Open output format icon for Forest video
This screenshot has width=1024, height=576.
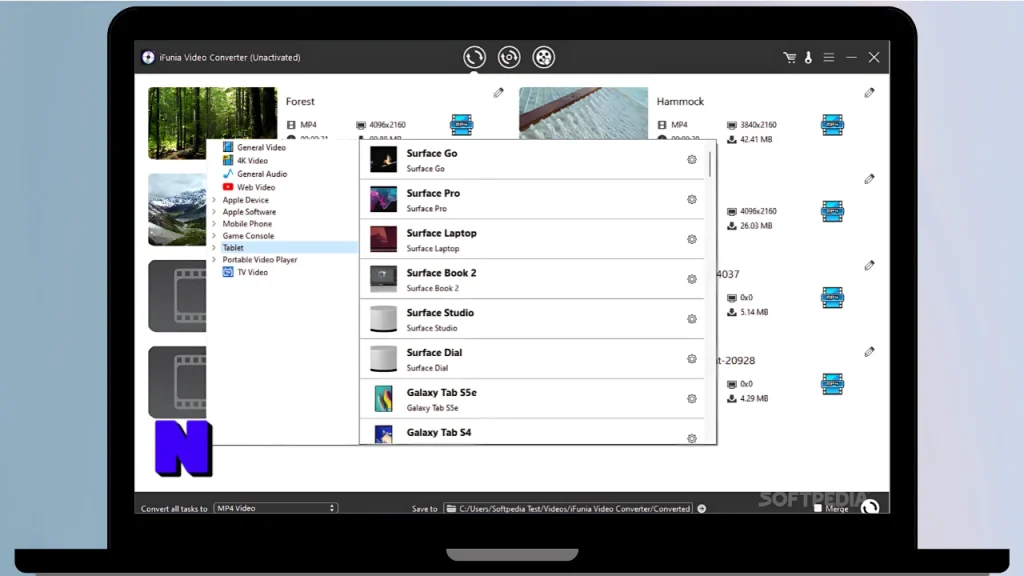click(461, 124)
